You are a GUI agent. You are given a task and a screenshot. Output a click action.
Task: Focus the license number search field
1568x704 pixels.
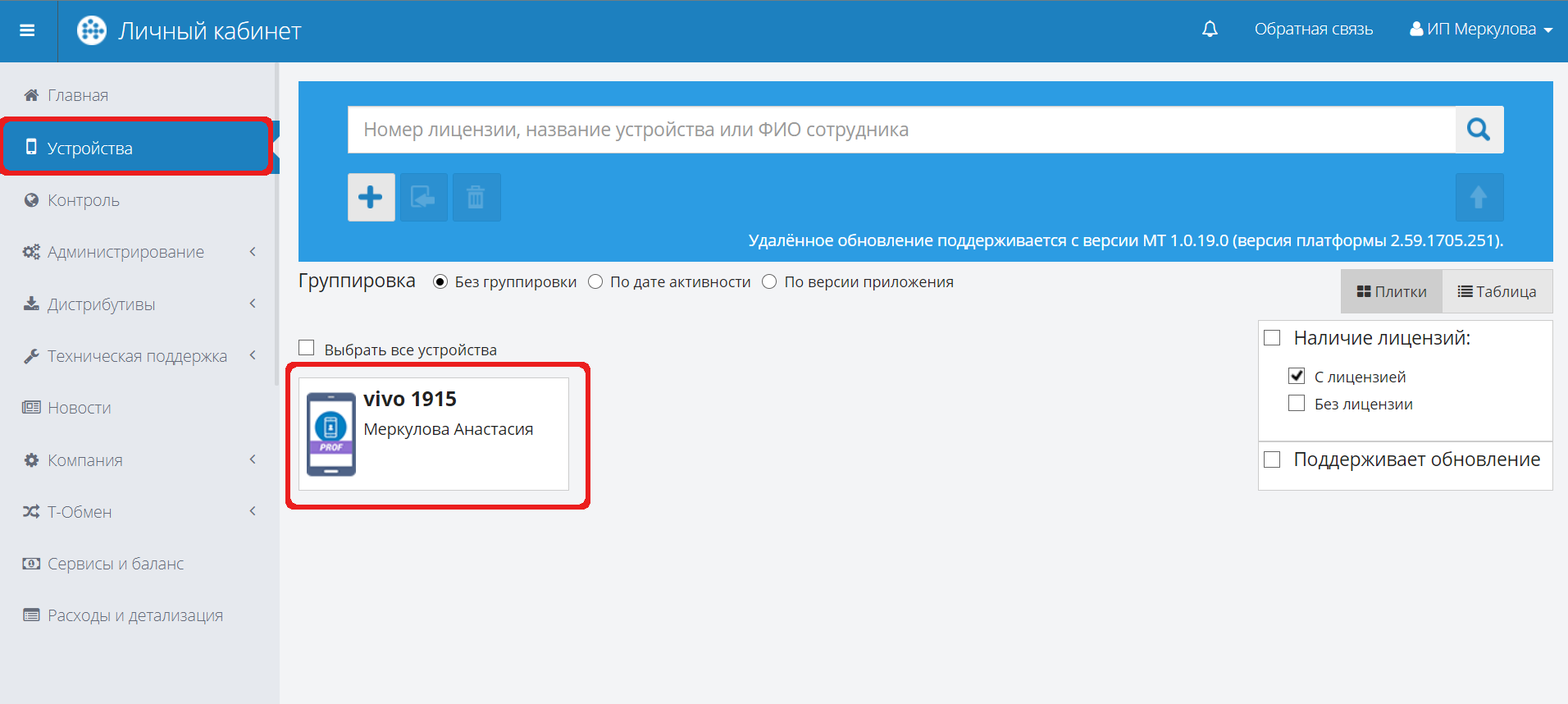point(901,130)
